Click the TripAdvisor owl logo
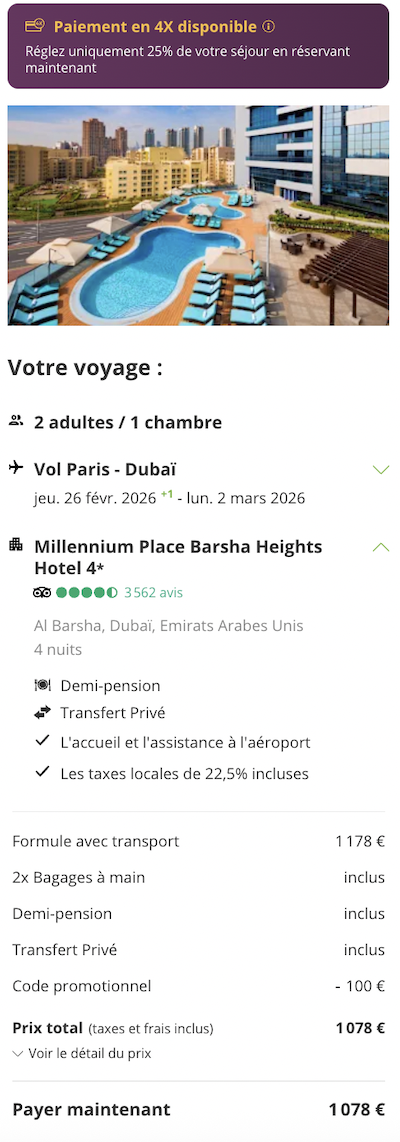Image resolution: width=400 pixels, height=1142 pixels. click(42, 593)
